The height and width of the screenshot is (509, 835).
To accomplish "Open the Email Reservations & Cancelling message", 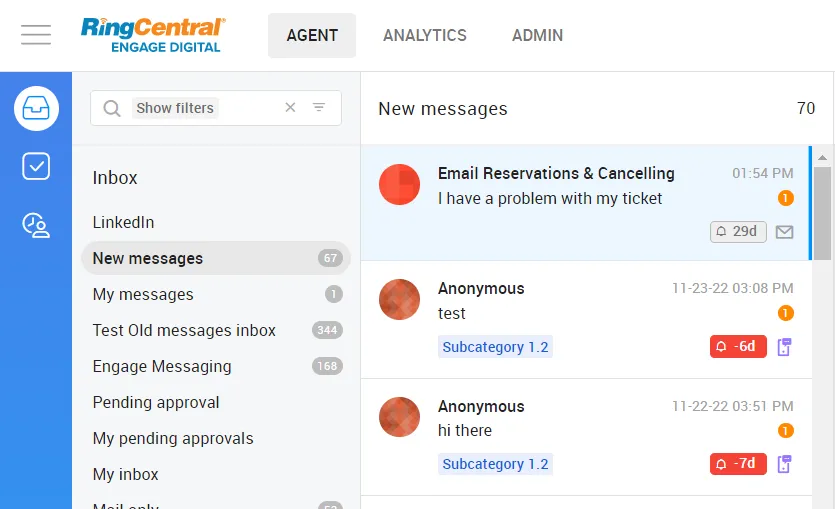I will 556,173.
